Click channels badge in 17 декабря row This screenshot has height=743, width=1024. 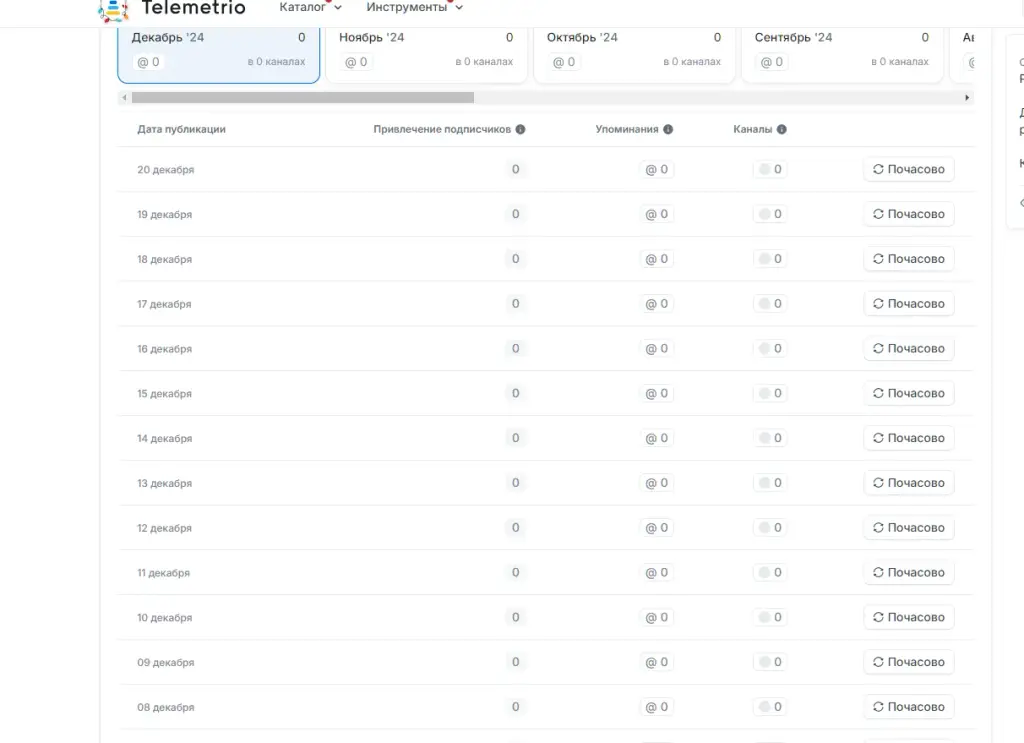(770, 304)
